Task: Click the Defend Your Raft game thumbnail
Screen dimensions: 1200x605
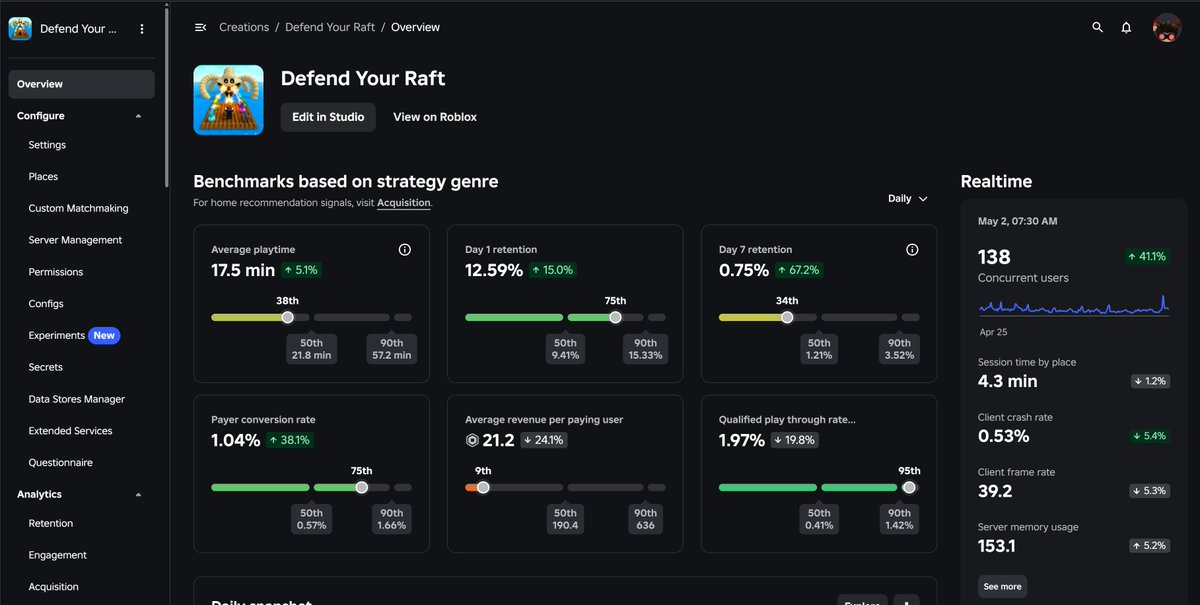Action: pyautogui.click(x=228, y=100)
